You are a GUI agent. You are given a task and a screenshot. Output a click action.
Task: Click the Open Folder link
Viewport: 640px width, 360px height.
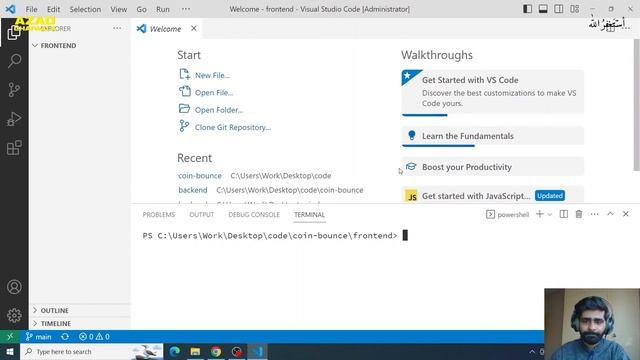click(219, 110)
